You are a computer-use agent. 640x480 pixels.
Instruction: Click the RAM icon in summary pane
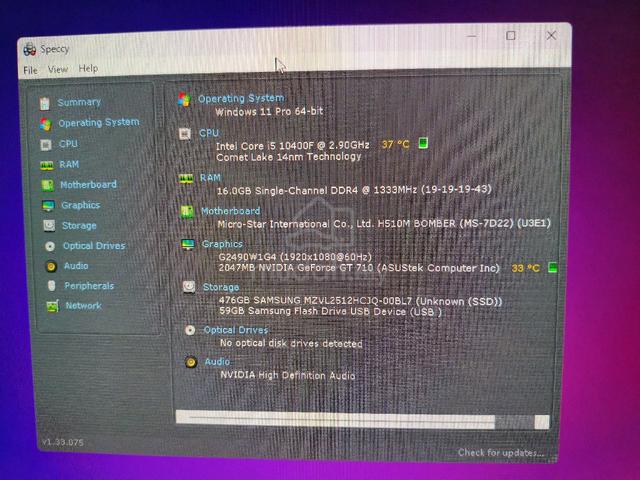(x=186, y=179)
